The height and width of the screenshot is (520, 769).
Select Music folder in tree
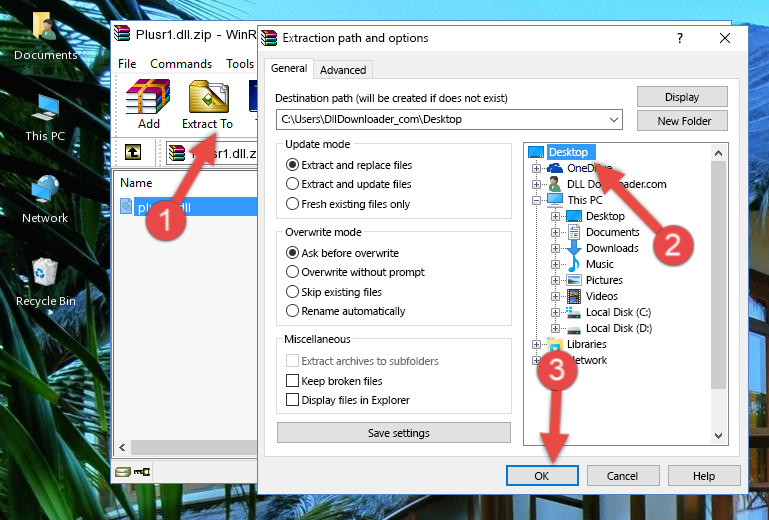coord(599,264)
